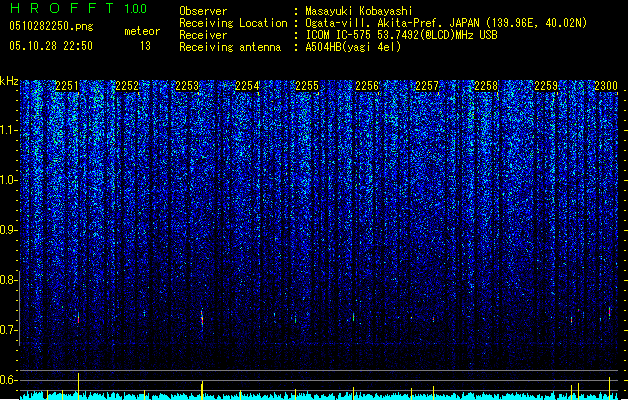Click the 1.0 frequency axis label
629x400 pixels.
pyautogui.click(x=8, y=180)
